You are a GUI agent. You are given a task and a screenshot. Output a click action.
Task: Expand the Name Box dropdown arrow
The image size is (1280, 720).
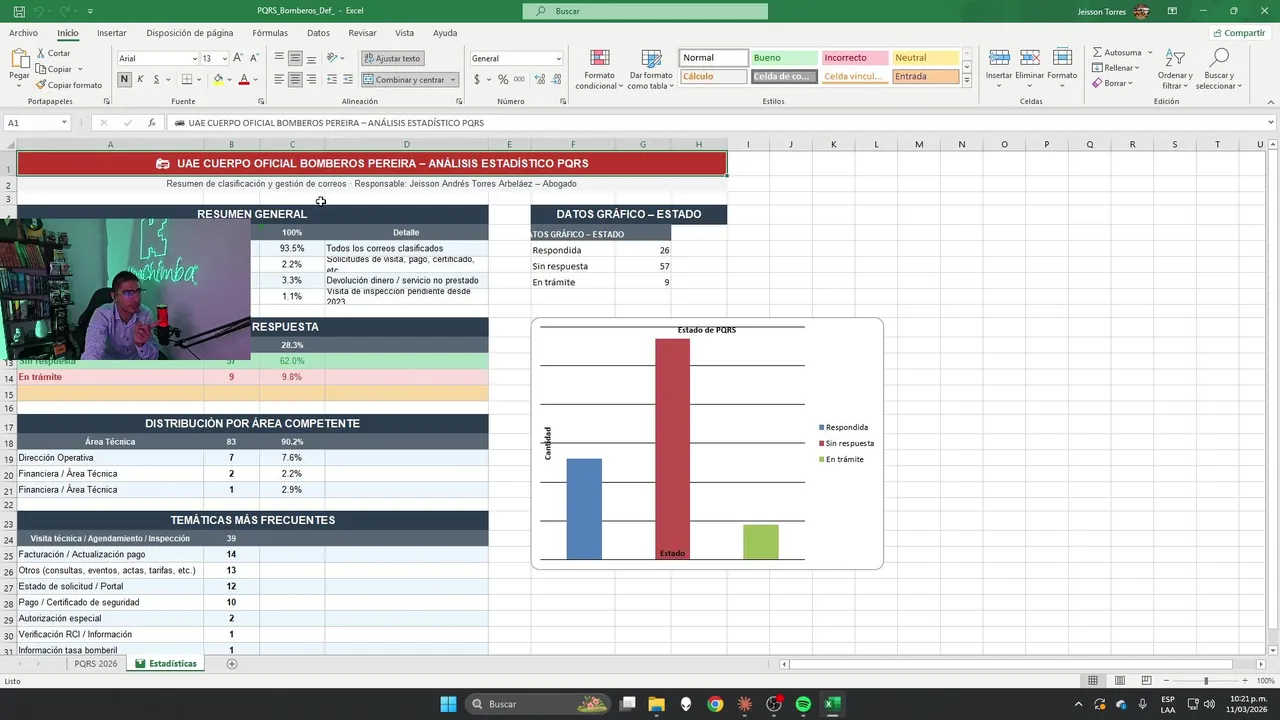pos(64,123)
